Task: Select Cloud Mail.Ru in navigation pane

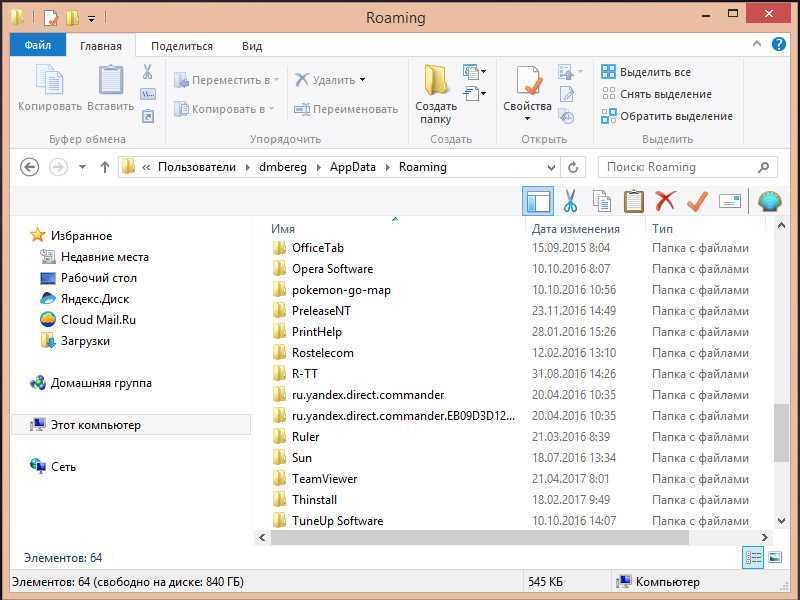Action: (88, 319)
